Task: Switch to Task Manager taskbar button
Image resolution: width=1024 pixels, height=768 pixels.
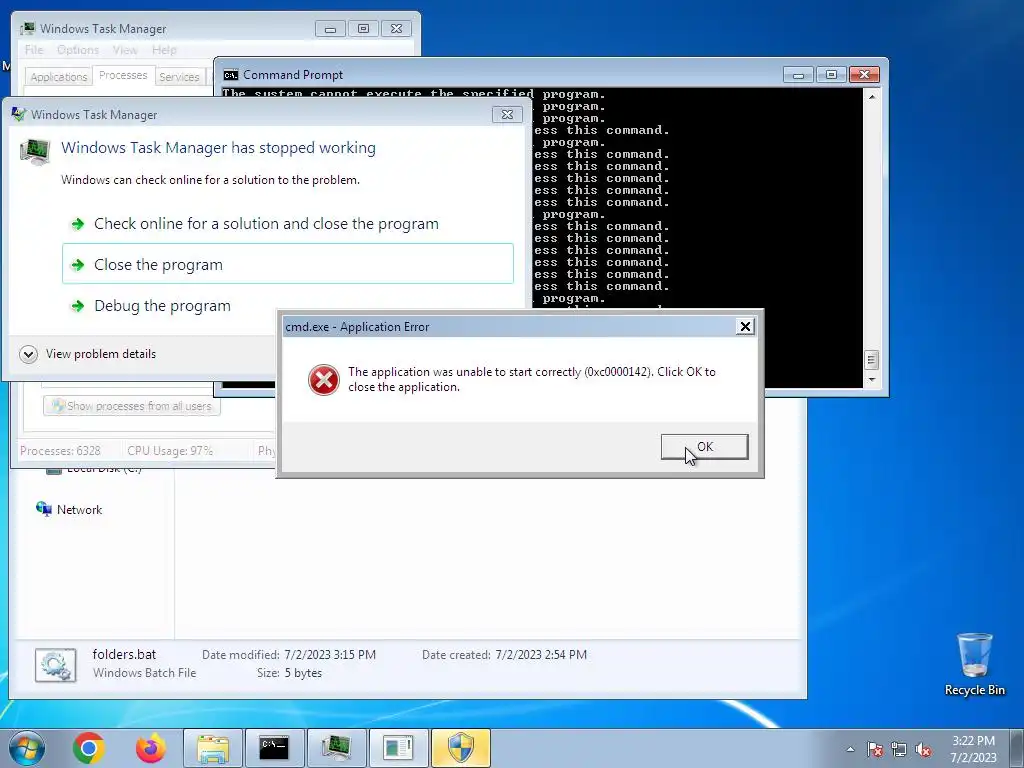Action: coord(336,748)
